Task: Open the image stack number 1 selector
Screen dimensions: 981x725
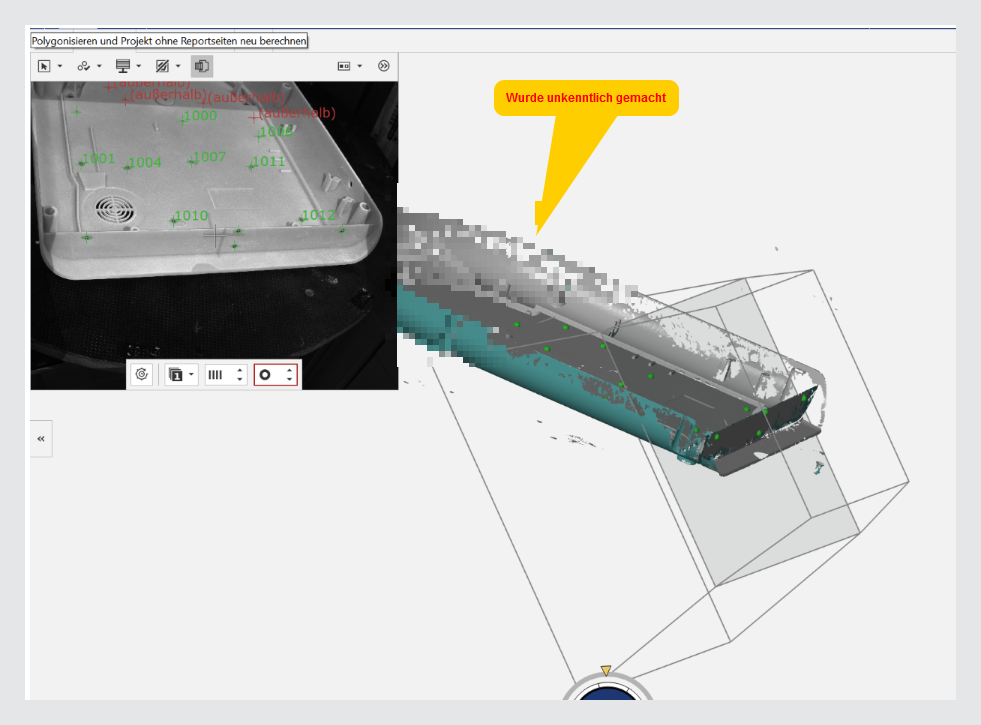Action: tap(181, 375)
